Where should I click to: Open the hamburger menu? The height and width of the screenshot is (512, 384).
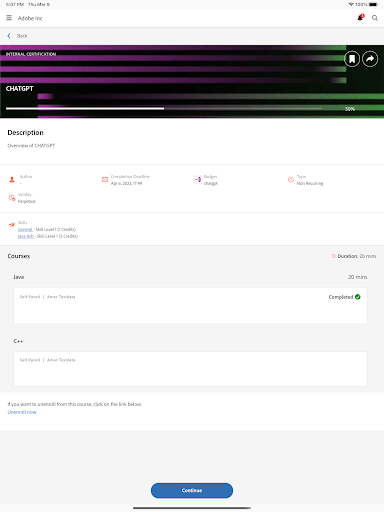click(9, 18)
